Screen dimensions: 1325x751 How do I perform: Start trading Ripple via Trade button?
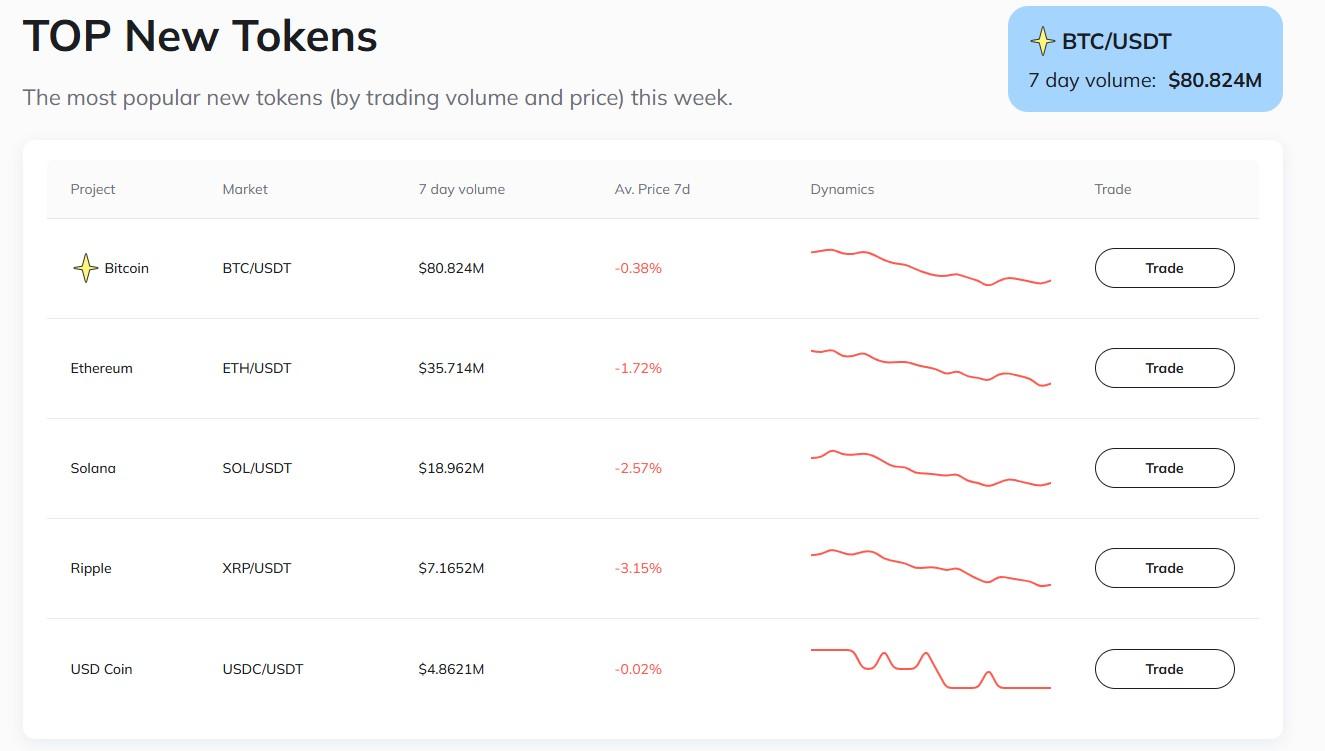[1164, 568]
